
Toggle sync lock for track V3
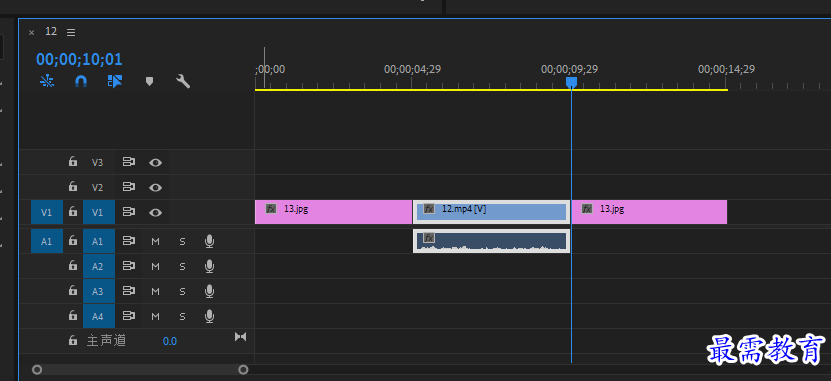click(x=129, y=162)
